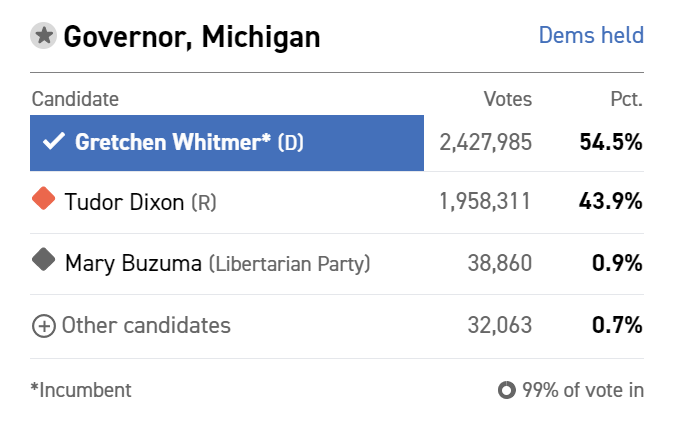Viewport: 690px width, 440px height.
Task: Select Mary Buzuma candidate name
Action: [133, 264]
